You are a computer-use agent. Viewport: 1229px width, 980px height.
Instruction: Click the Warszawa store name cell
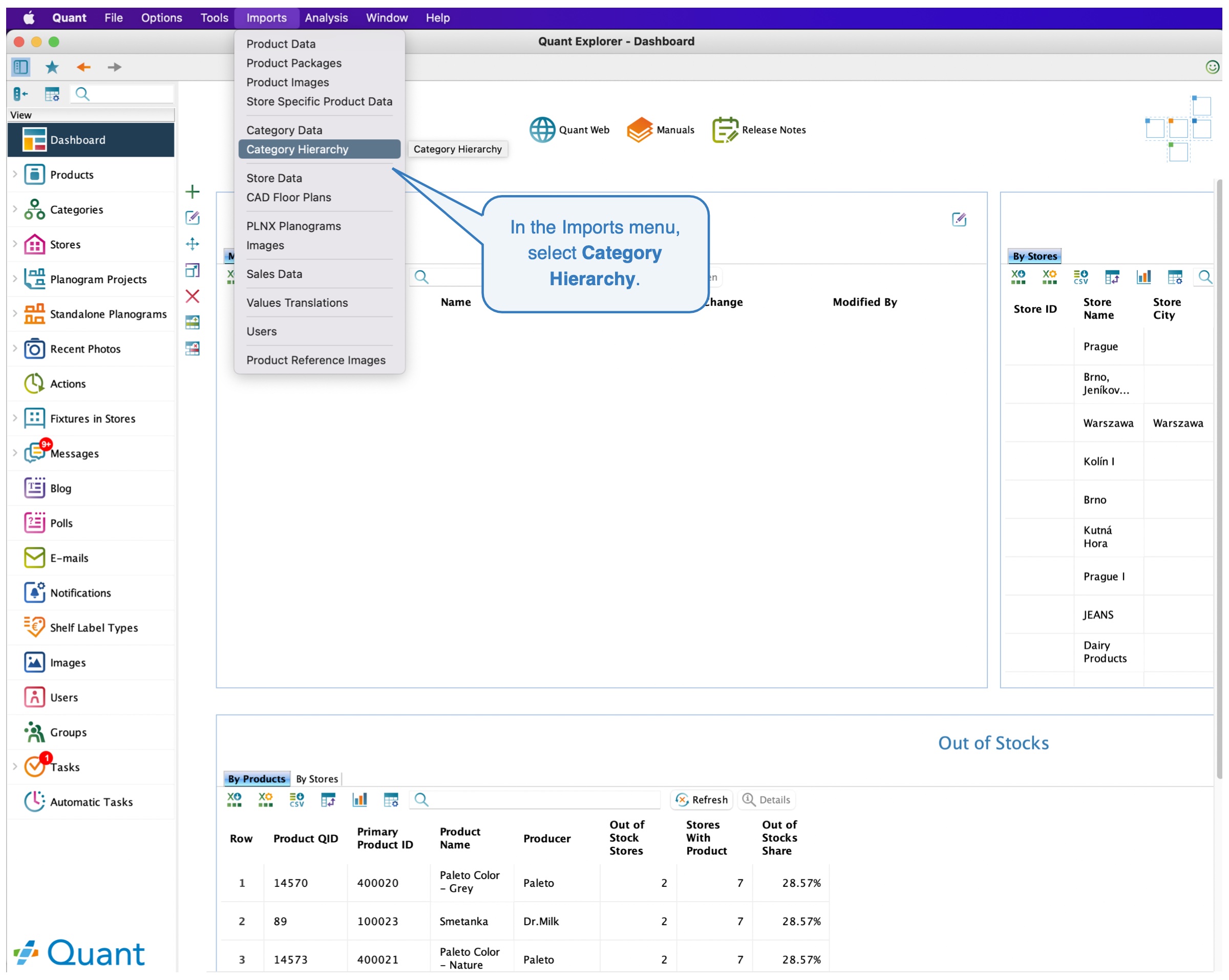pos(1108,423)
